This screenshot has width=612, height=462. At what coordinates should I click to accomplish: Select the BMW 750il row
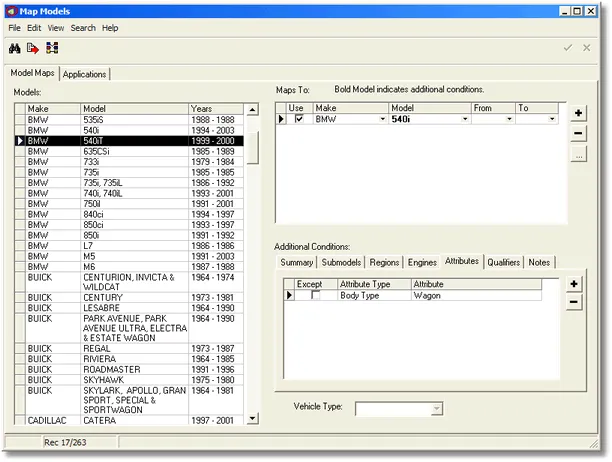(129, 204)
